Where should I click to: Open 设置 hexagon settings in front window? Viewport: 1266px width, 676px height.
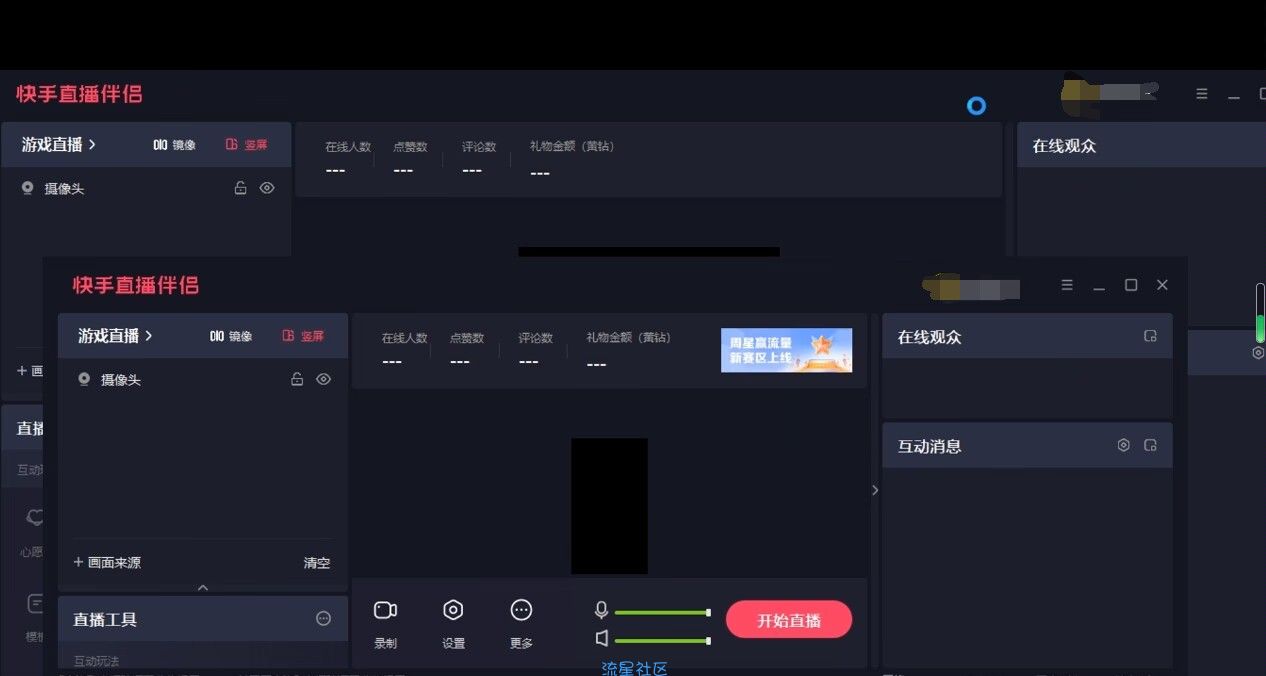pyautogui.click(x=453, y=610)
